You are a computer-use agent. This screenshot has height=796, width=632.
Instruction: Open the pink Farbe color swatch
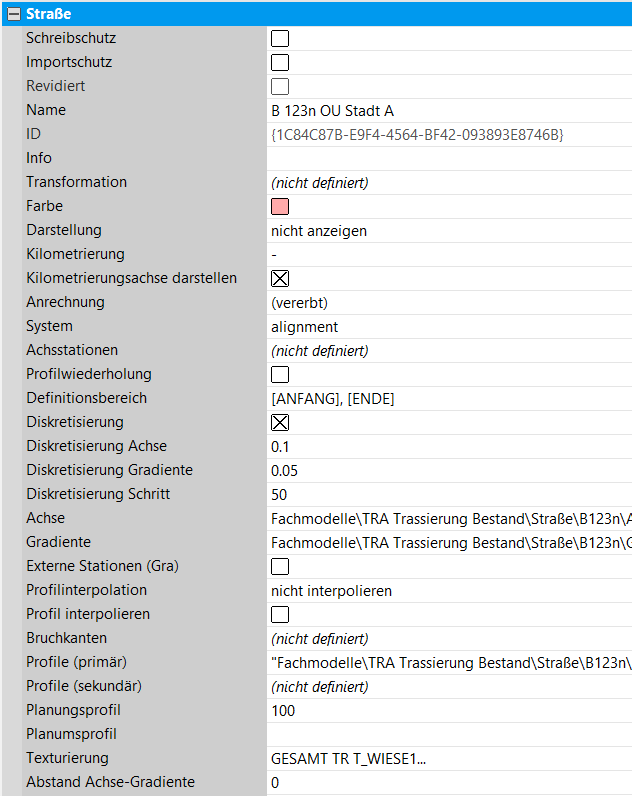point(280,206)
